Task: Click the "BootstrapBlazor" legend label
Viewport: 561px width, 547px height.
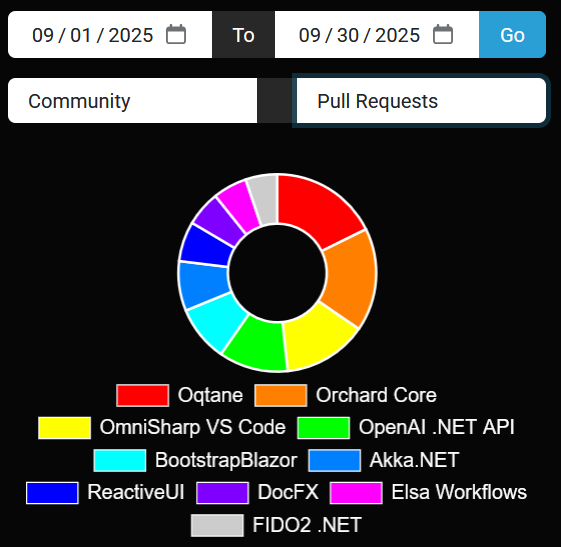Action: (x=226, y=460)
